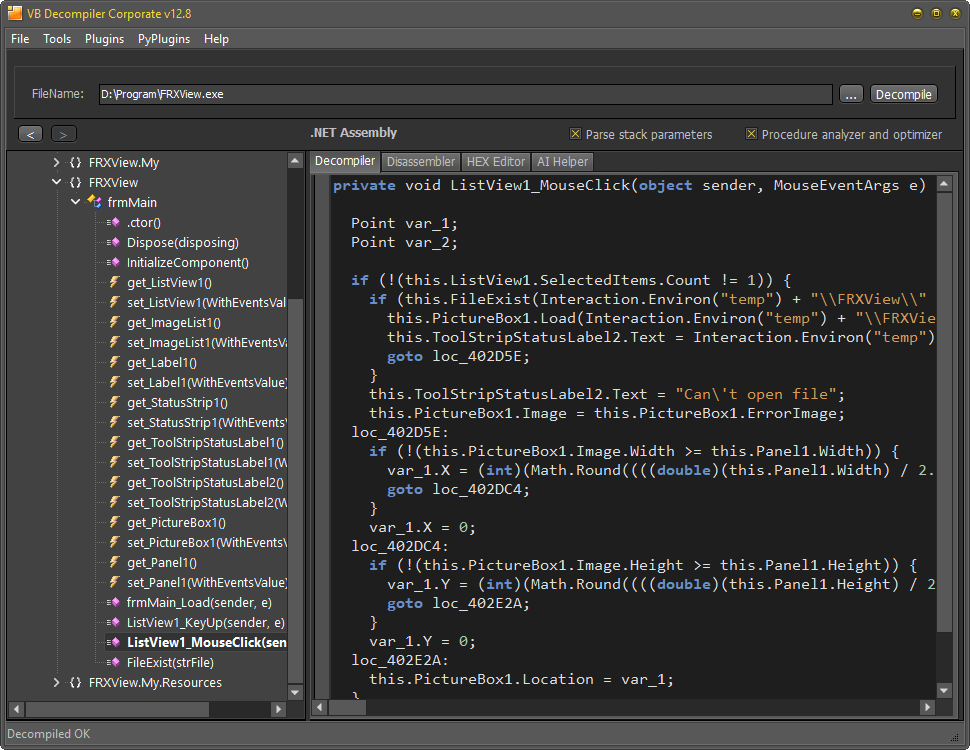Select the frmMain form icon
Viewport: 970px width, 750px height.
95,202
